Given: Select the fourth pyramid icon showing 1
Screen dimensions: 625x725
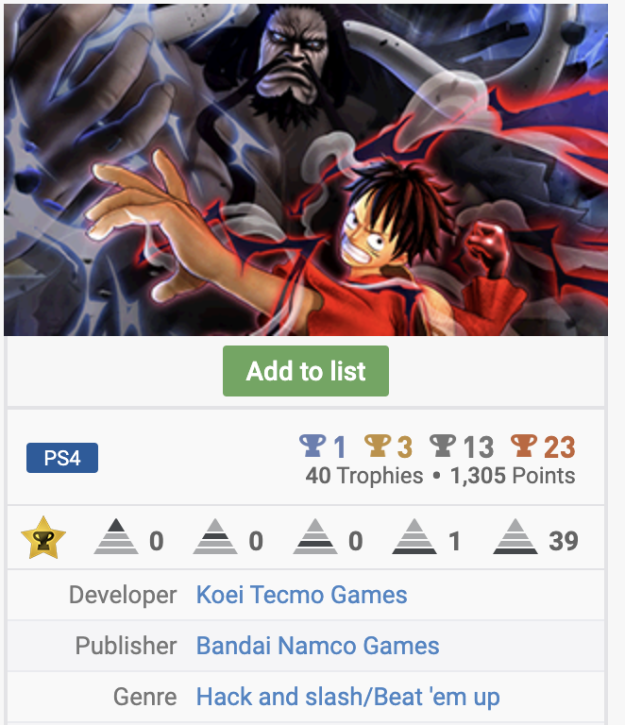Looking at the screenshot, I should 414,537.
